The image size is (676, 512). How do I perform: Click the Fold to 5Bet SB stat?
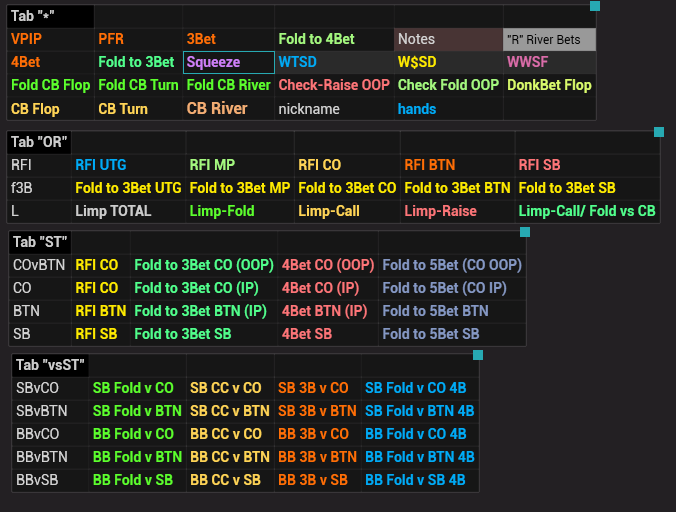(430, 334)
